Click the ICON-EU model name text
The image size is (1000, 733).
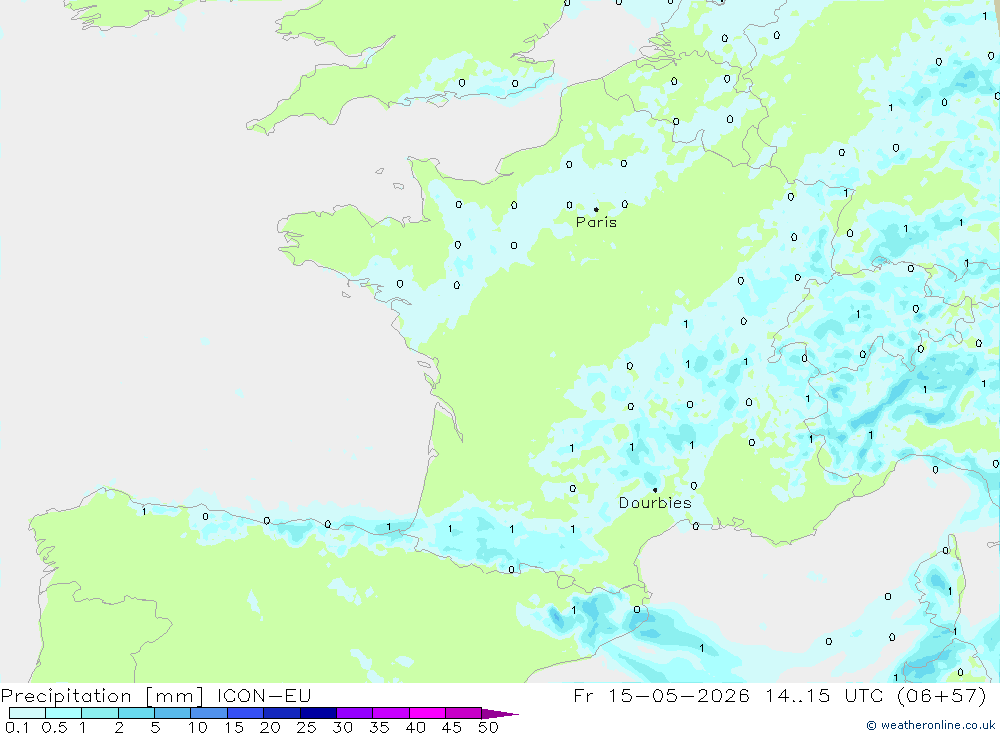tap(264, 695)
